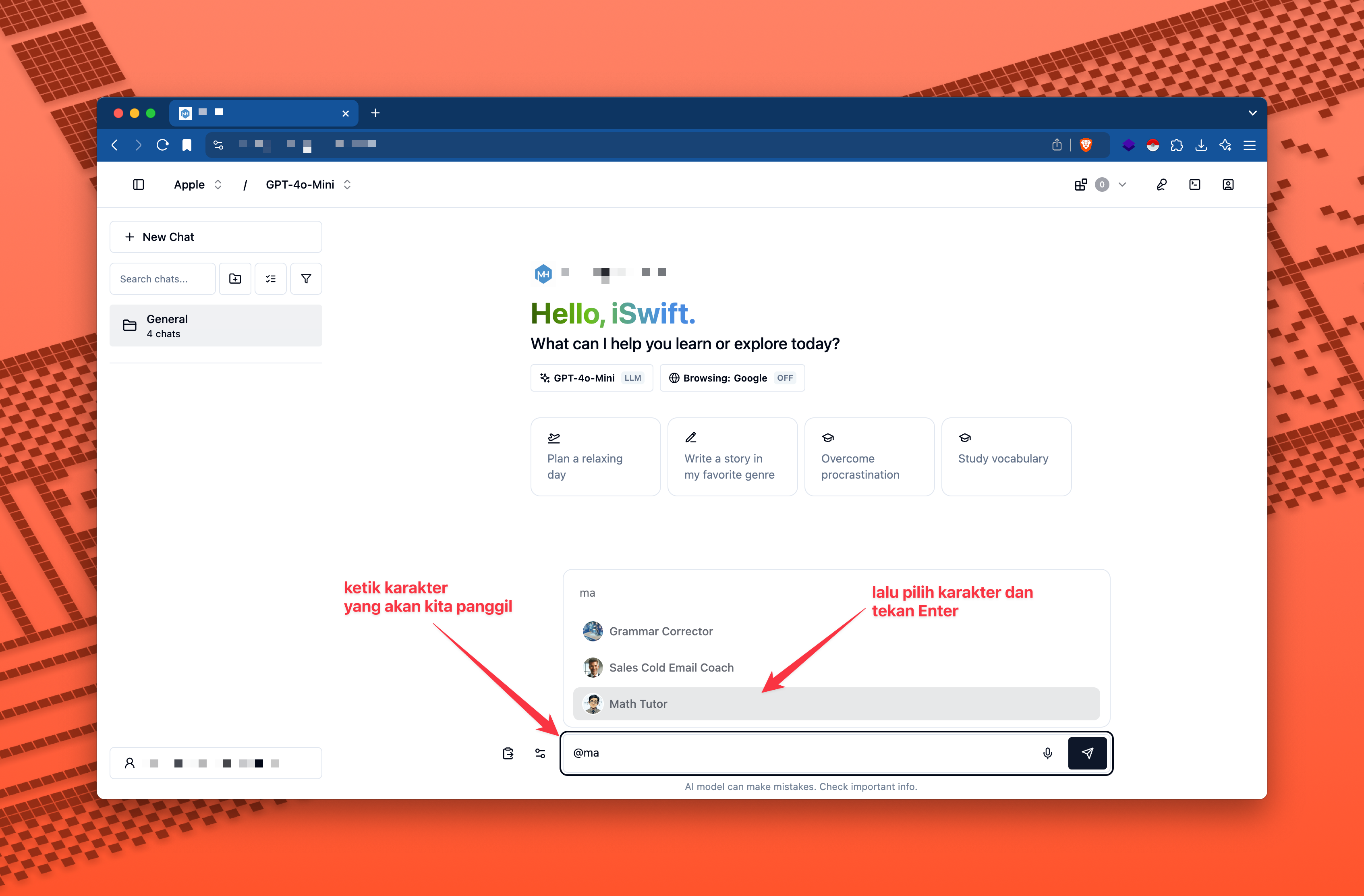Open the API key icon

1161,185
